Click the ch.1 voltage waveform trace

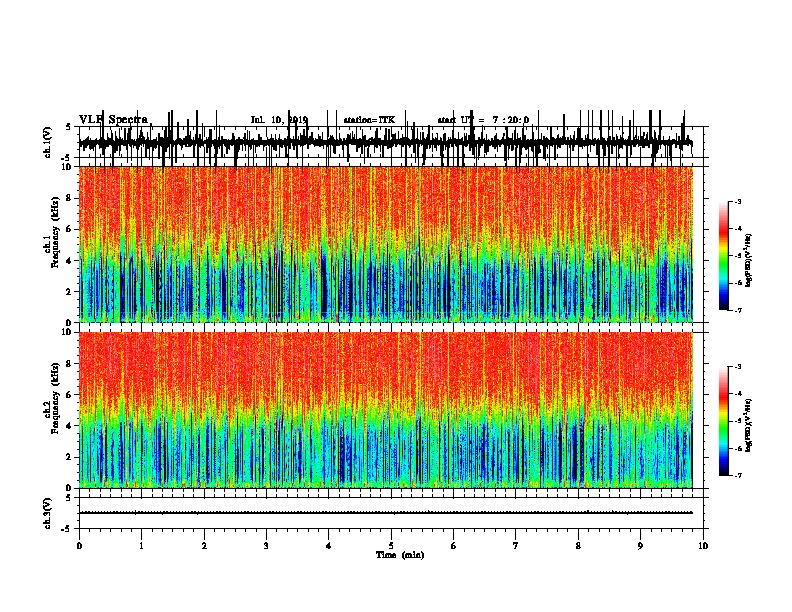coord(385,143)
